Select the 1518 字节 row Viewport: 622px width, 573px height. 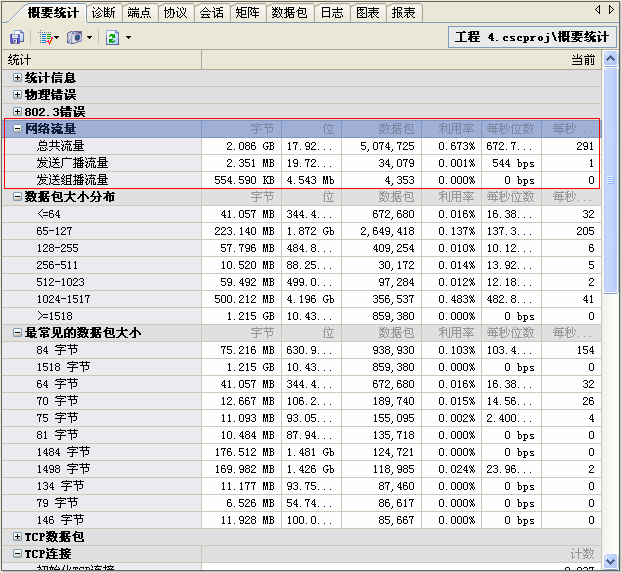[x=301, y=367]
